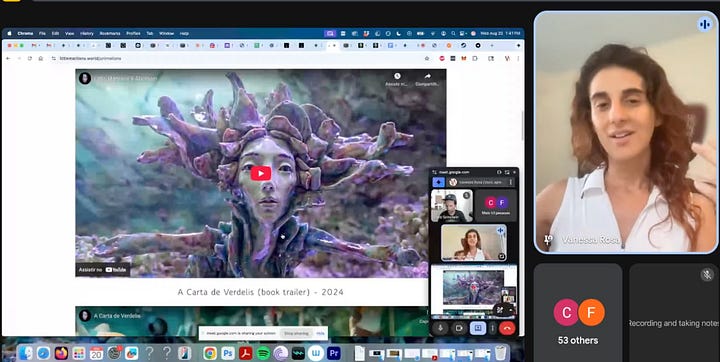Click the YouTube share arrow icon

[x=428, y=76]
